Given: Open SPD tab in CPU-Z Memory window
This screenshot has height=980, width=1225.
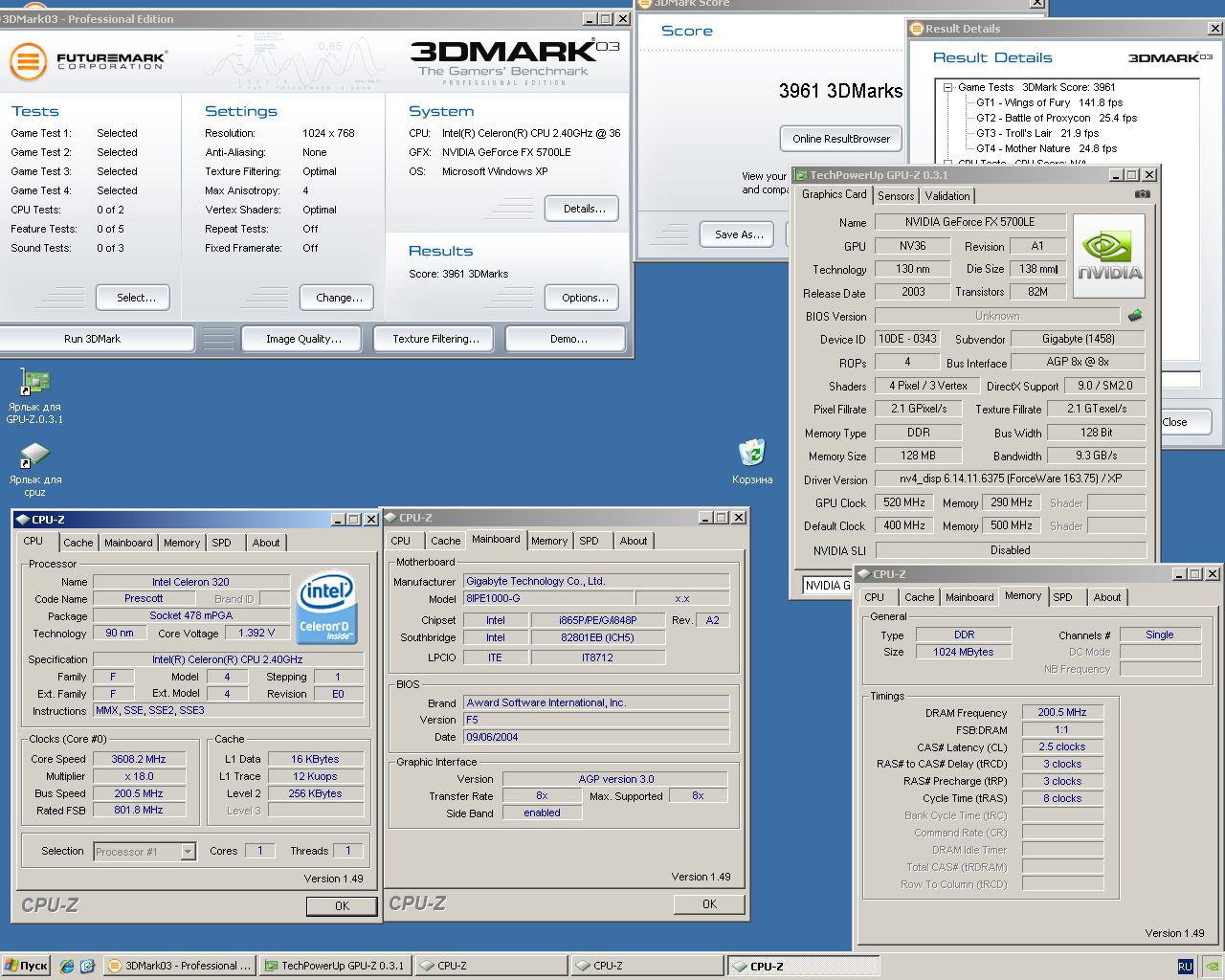Looking at the screenshot, I should click(1062, 597).
